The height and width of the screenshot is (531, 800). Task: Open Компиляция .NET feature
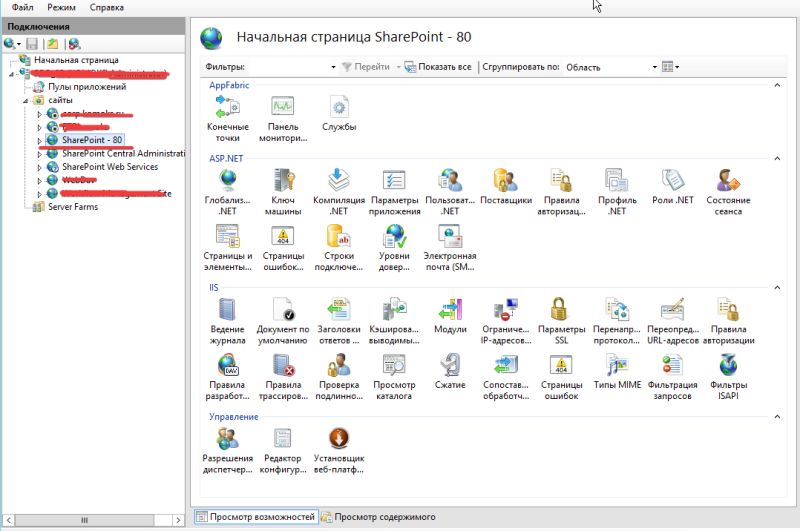point(339,192)
